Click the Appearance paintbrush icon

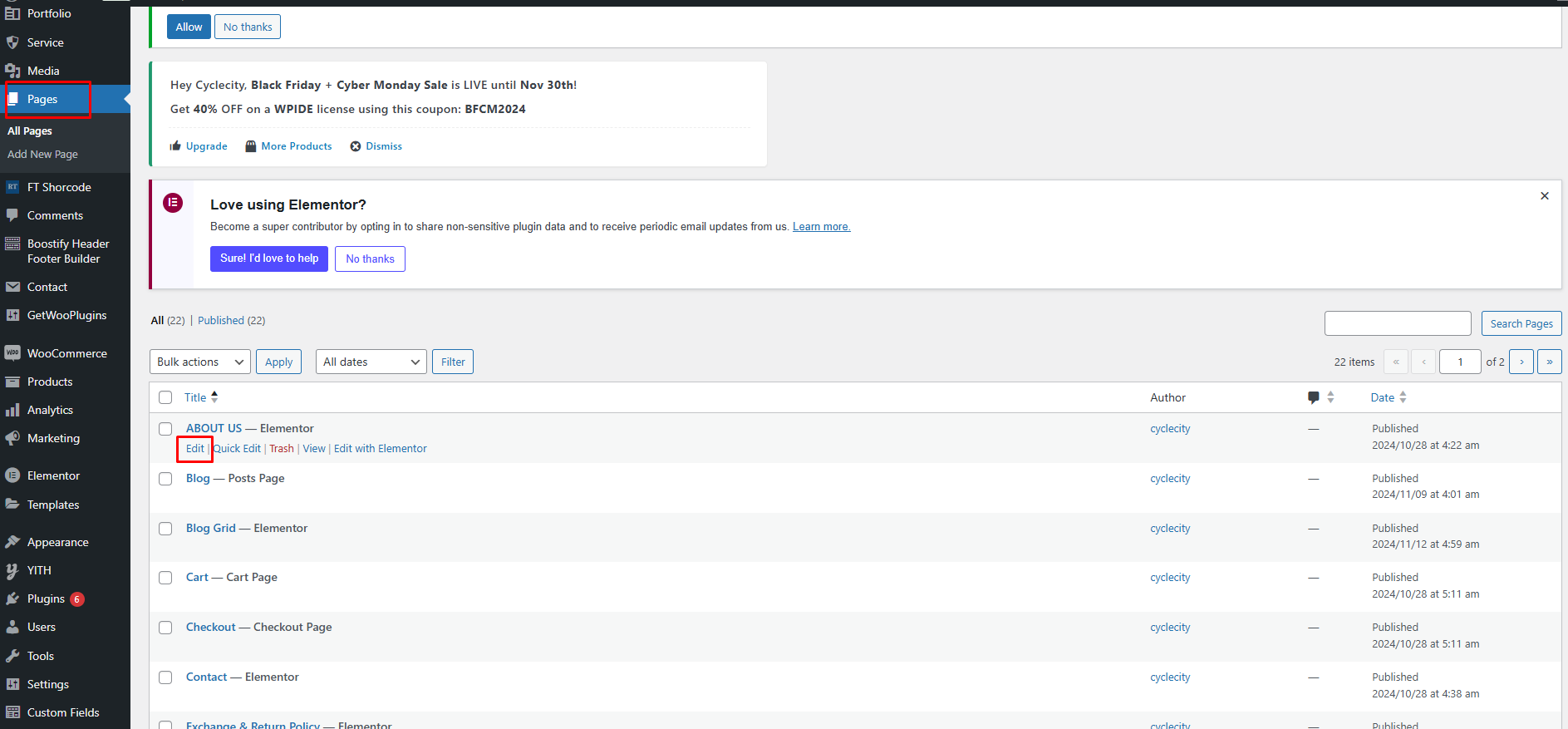[12, 542]
